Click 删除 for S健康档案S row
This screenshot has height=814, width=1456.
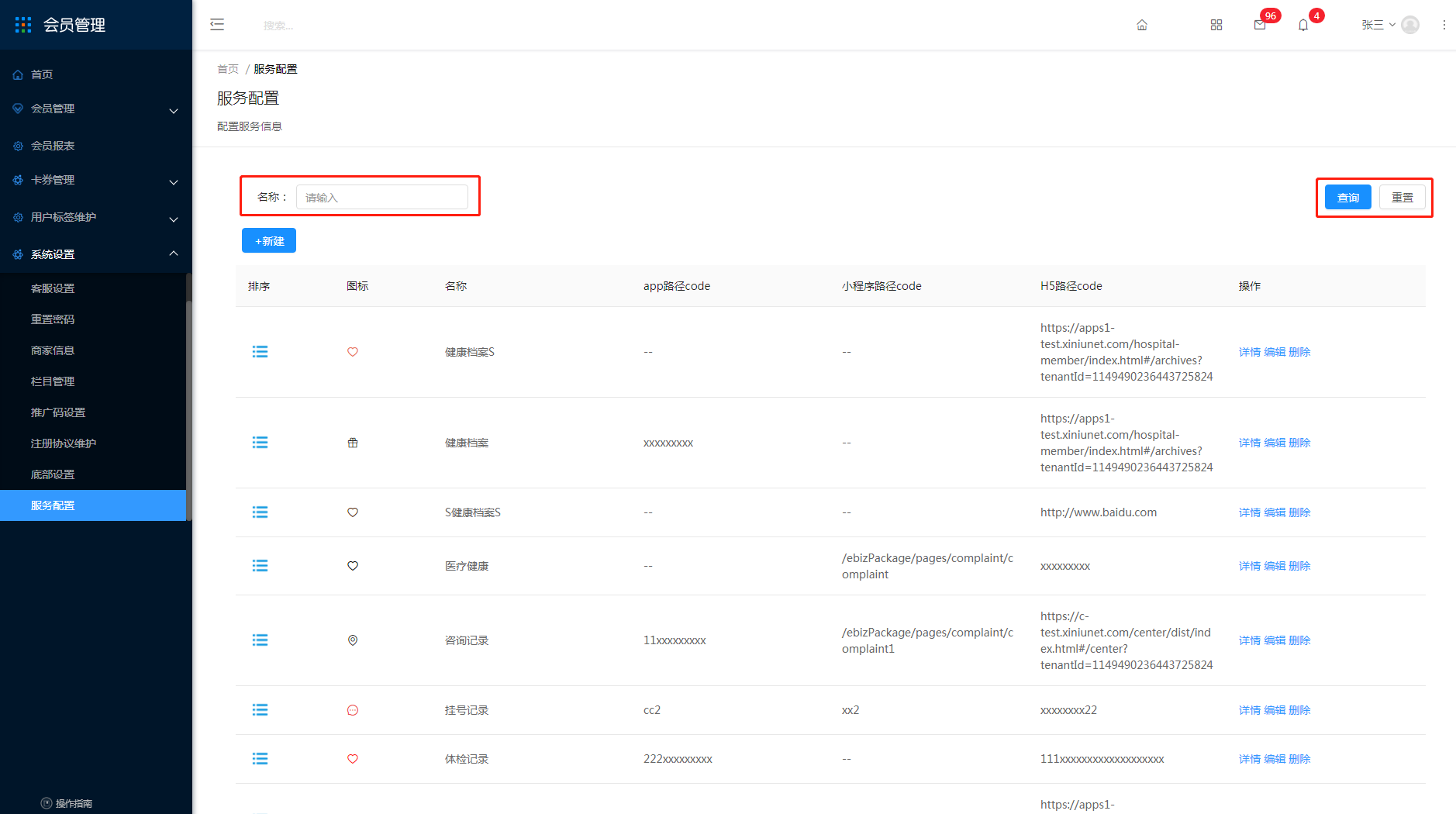(x=1299, y=512)
